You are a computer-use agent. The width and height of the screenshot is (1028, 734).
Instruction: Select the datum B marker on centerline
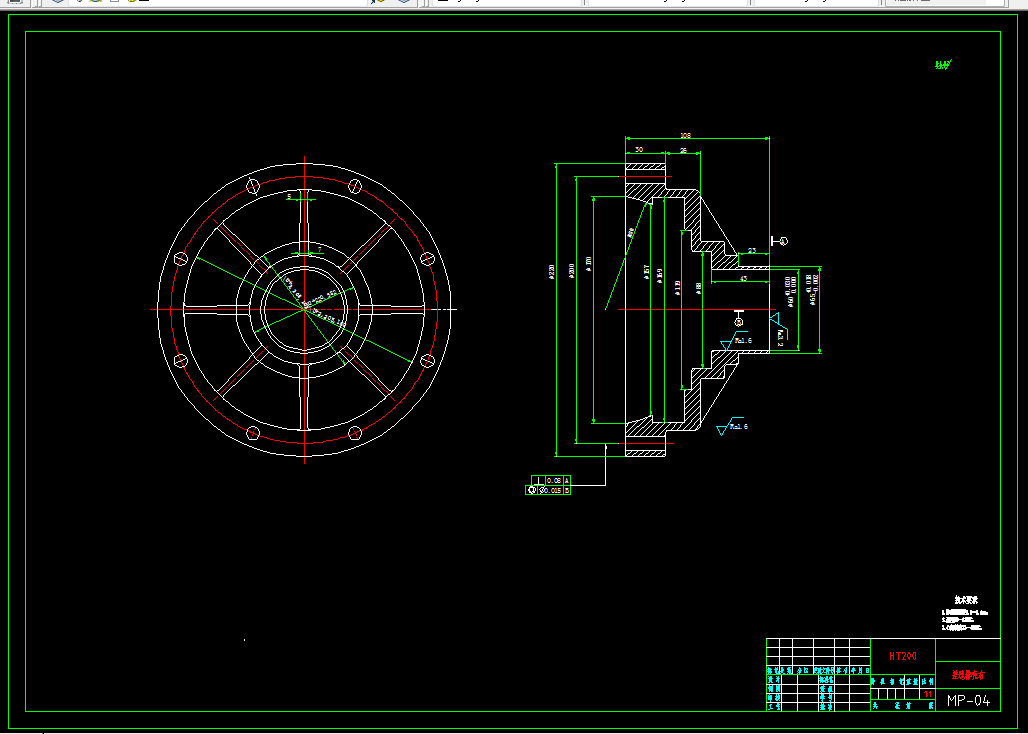tap(739, 319)
